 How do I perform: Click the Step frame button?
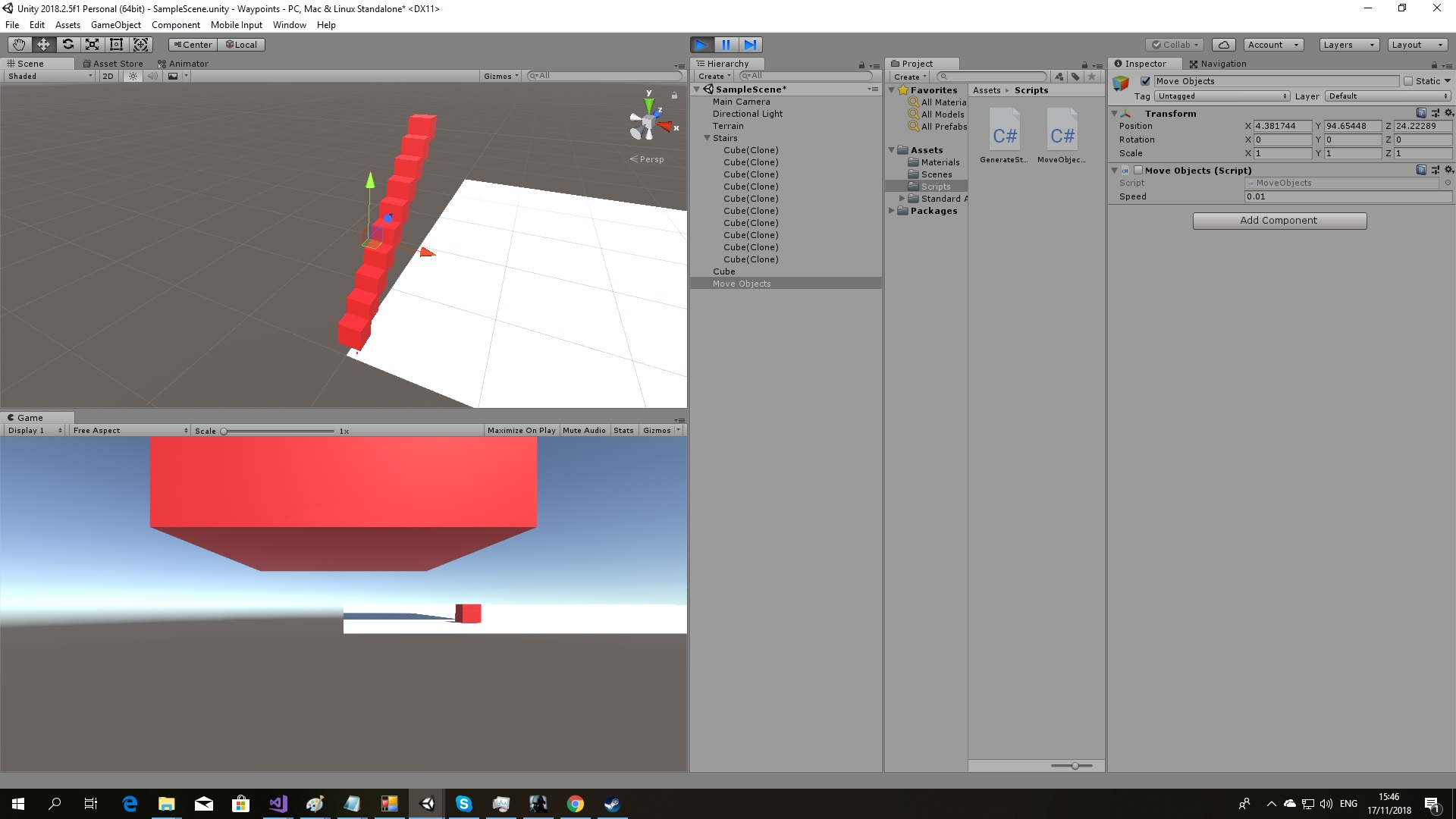750,45
